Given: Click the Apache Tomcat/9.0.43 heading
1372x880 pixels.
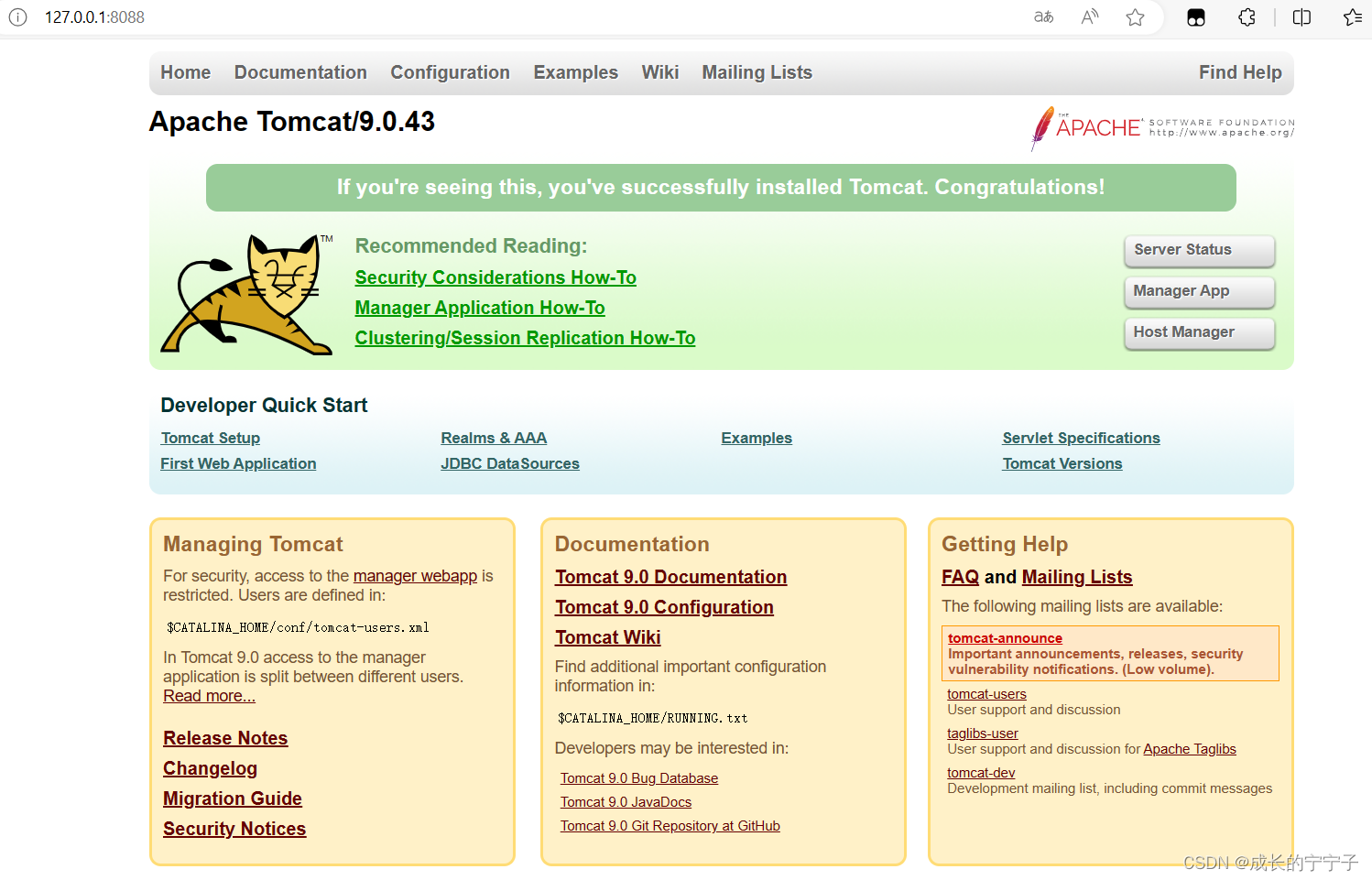Looking at the screenshot, I should pos(292,122).
